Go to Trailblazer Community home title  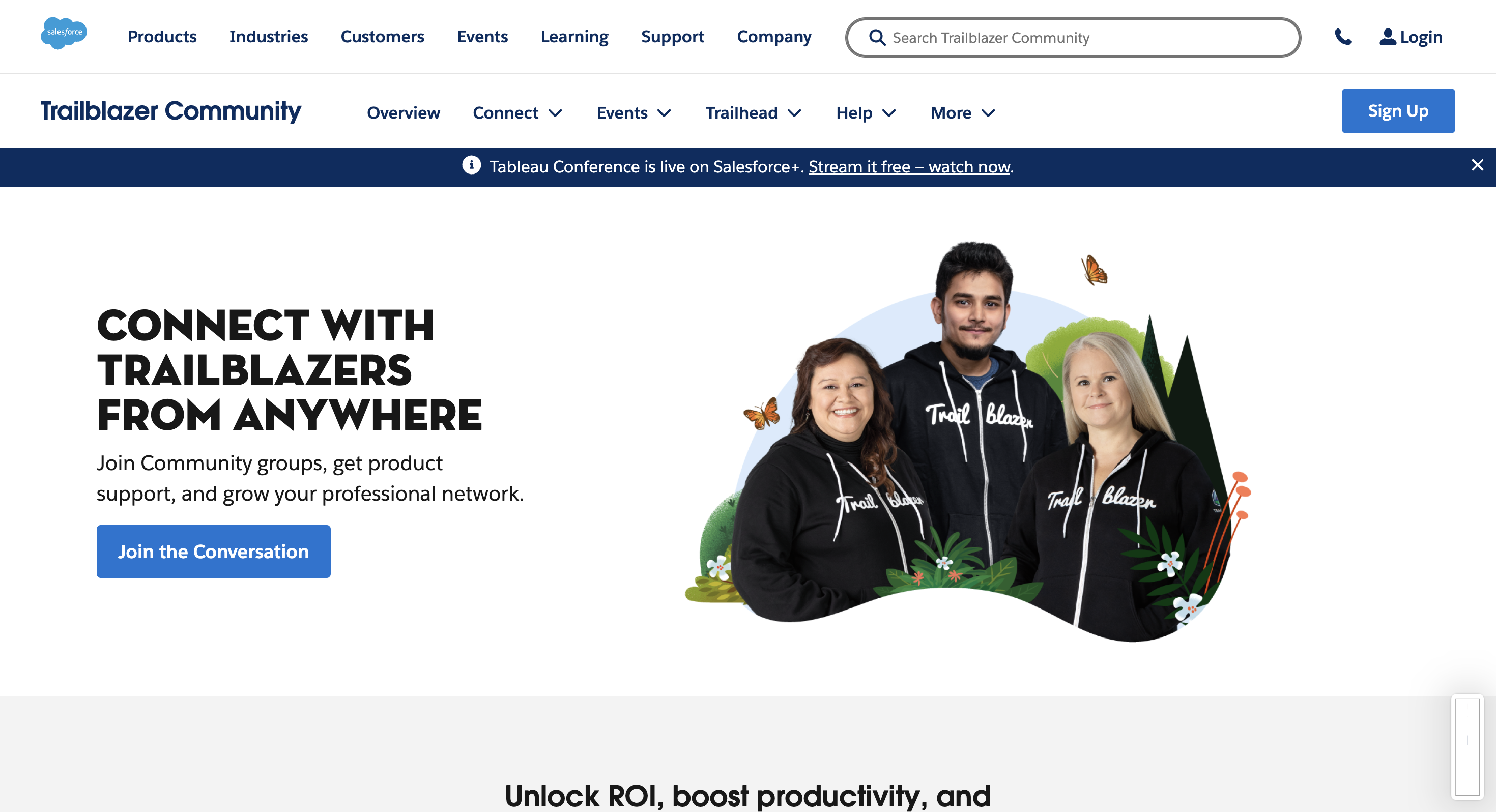pos(171,111)
